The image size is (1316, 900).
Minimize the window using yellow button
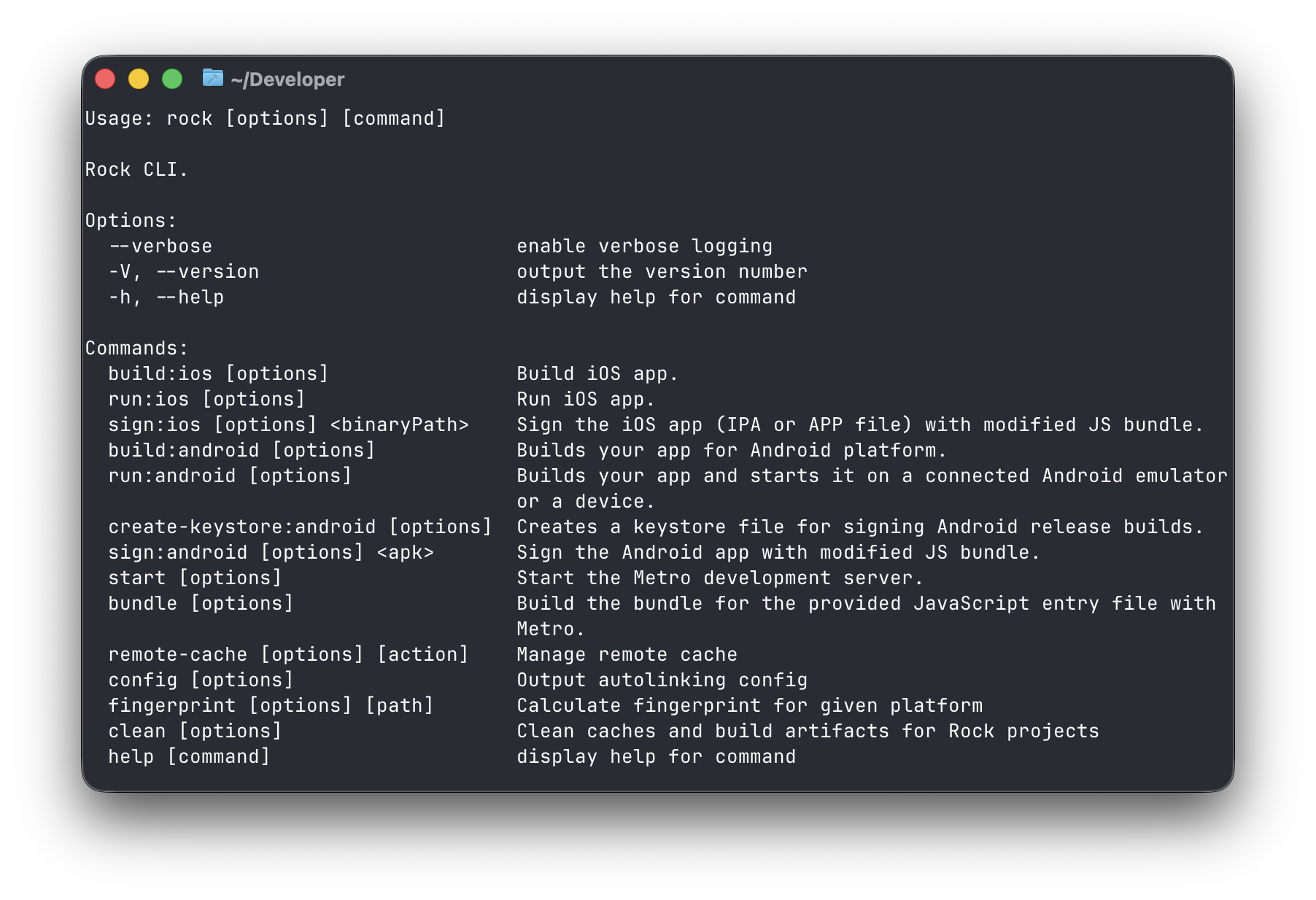139,79
